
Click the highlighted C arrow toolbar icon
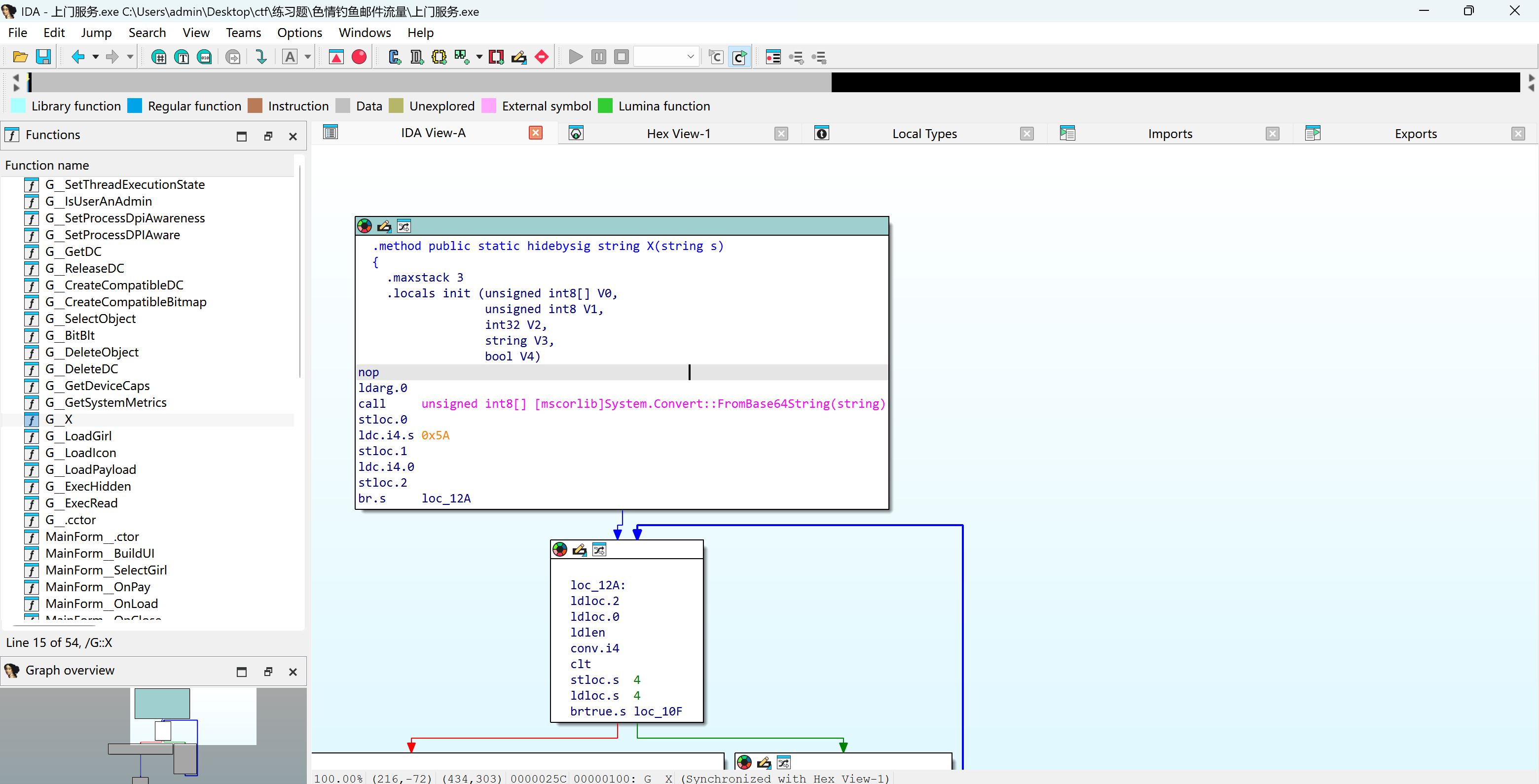pyautogui.click(x=739, y=57)
